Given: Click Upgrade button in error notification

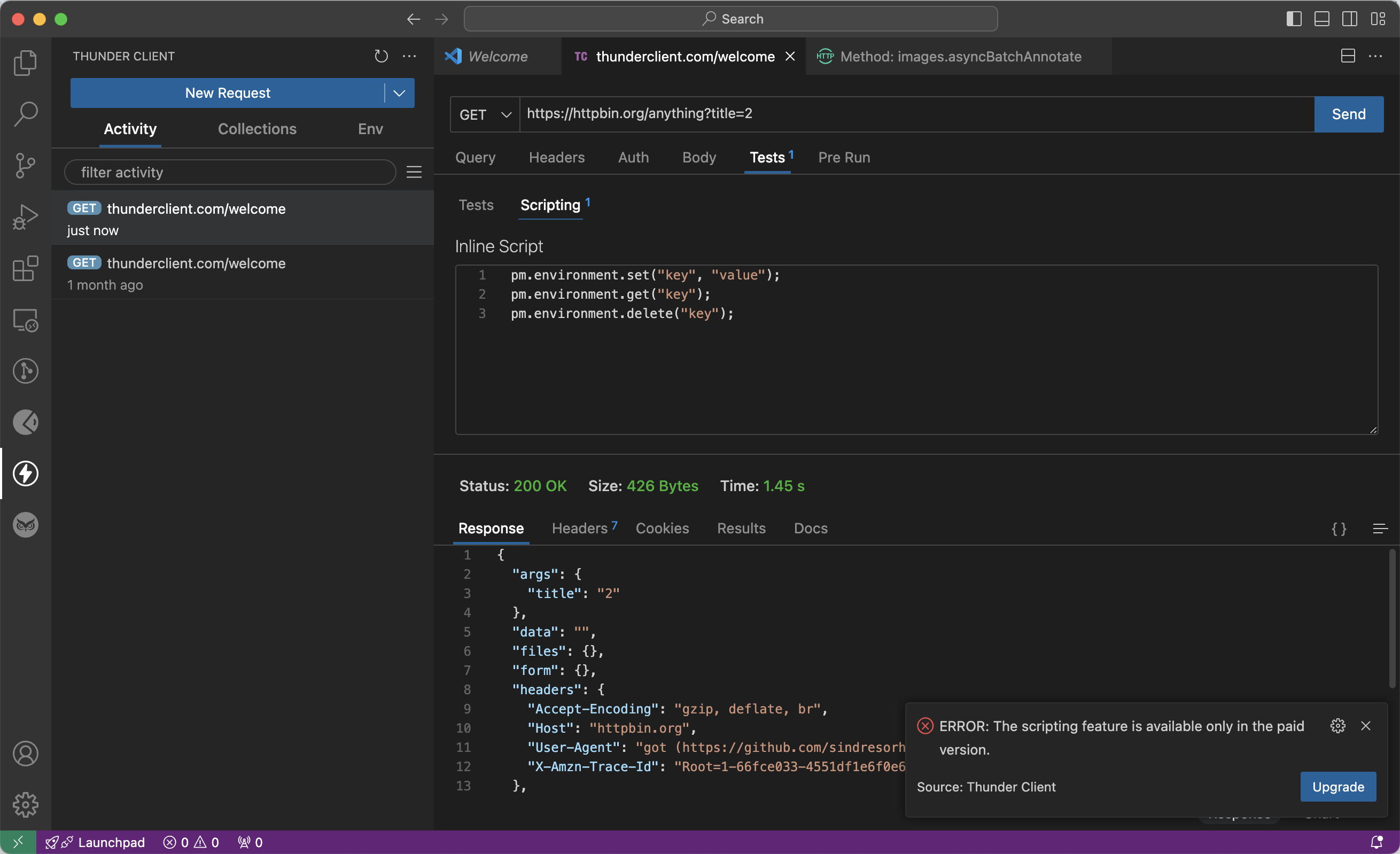Looking at the screenshot, I should (1338, 786).
